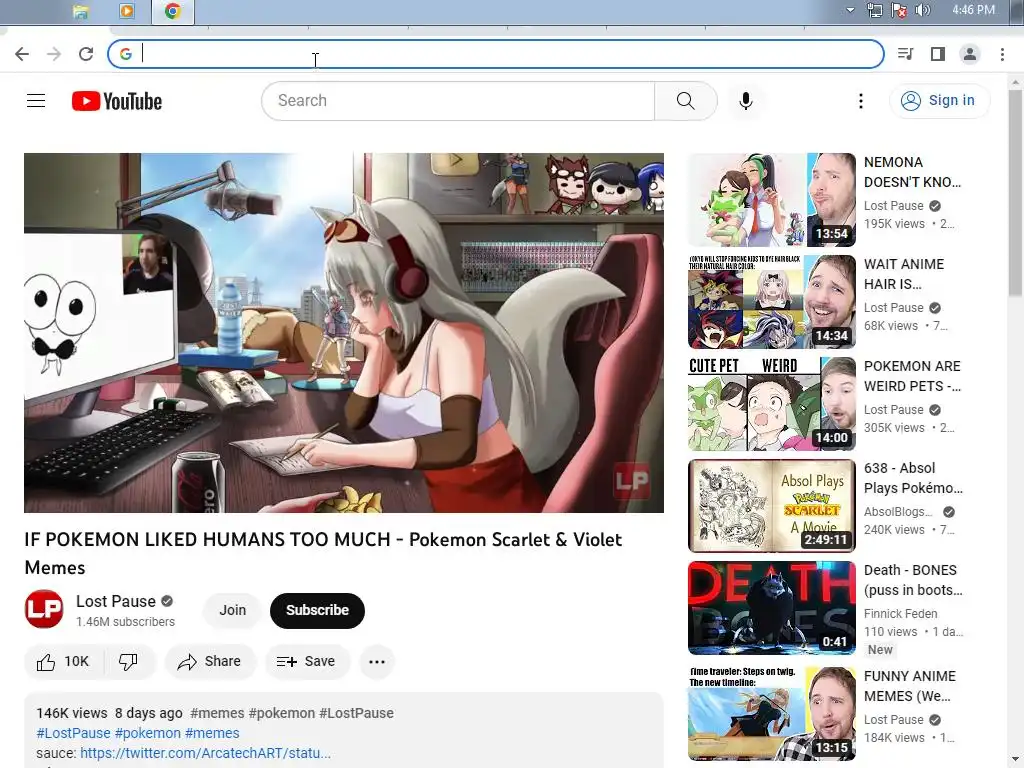Open the Lost Pause channel avatar
Image resolution: width=1024 pixels, height=768 pixels.
[x=44, y=609]
